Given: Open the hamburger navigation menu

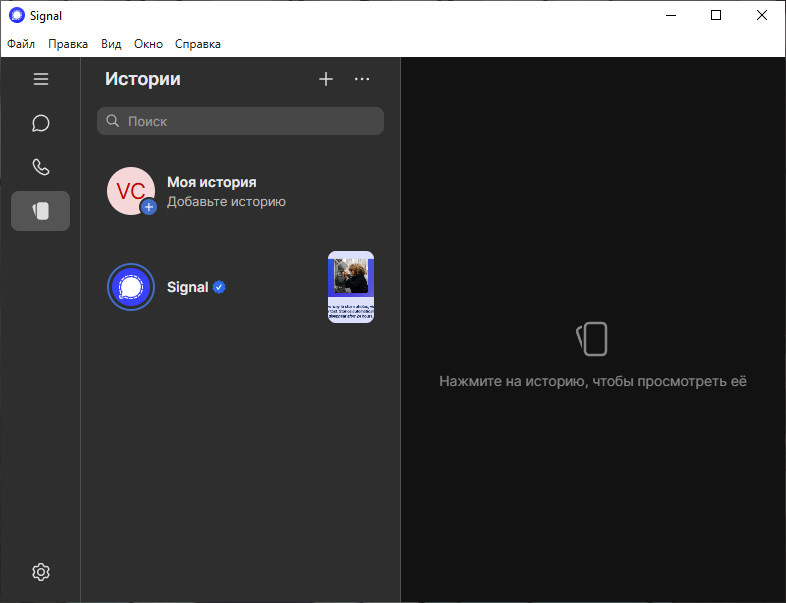Looking at the screenshot, I should coord(41,79).
